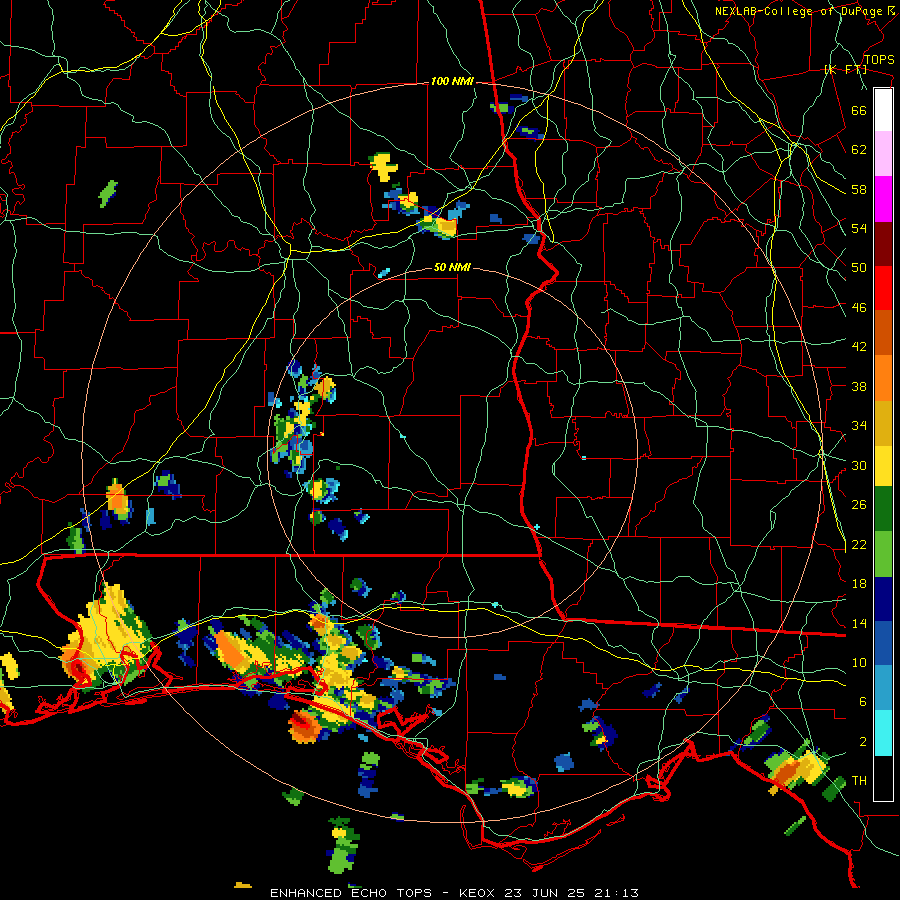Click the 50 value on the tops legend
This screenshot has height=900, width=900.
859,268
